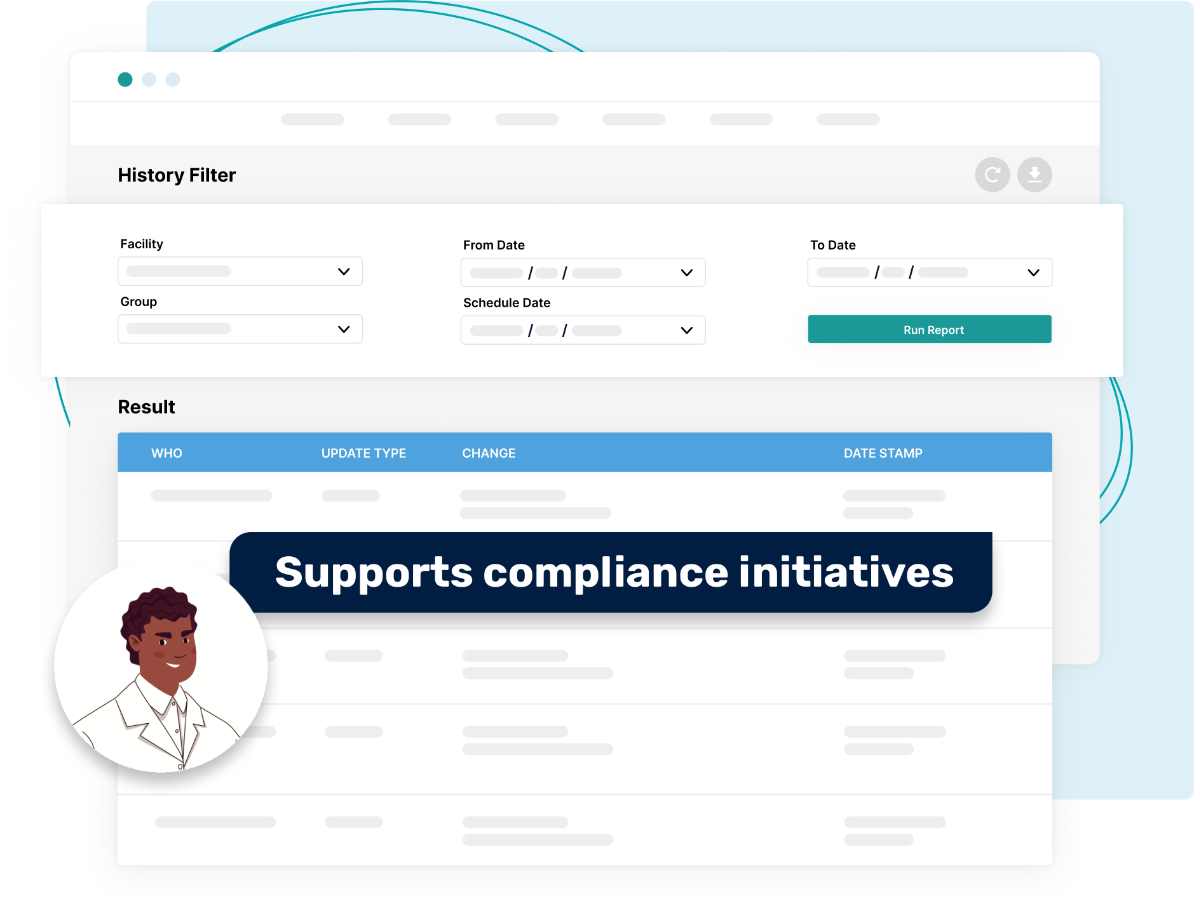Click the Result heading
Viewport: 1200px width, 910px height.
pos(147,407)
